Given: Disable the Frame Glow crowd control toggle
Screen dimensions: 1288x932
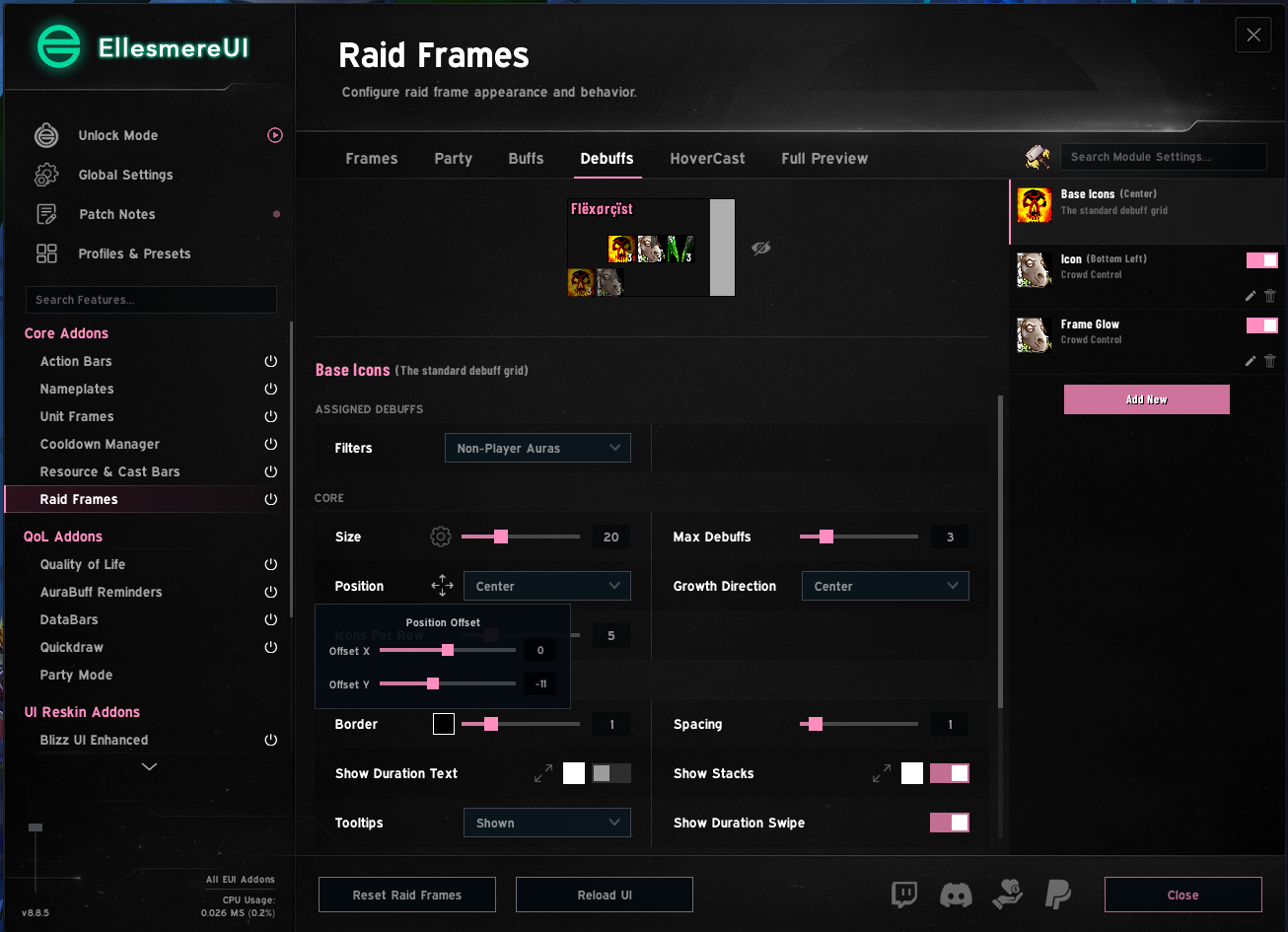Looking at the screenshot, I should (1262, 325).
